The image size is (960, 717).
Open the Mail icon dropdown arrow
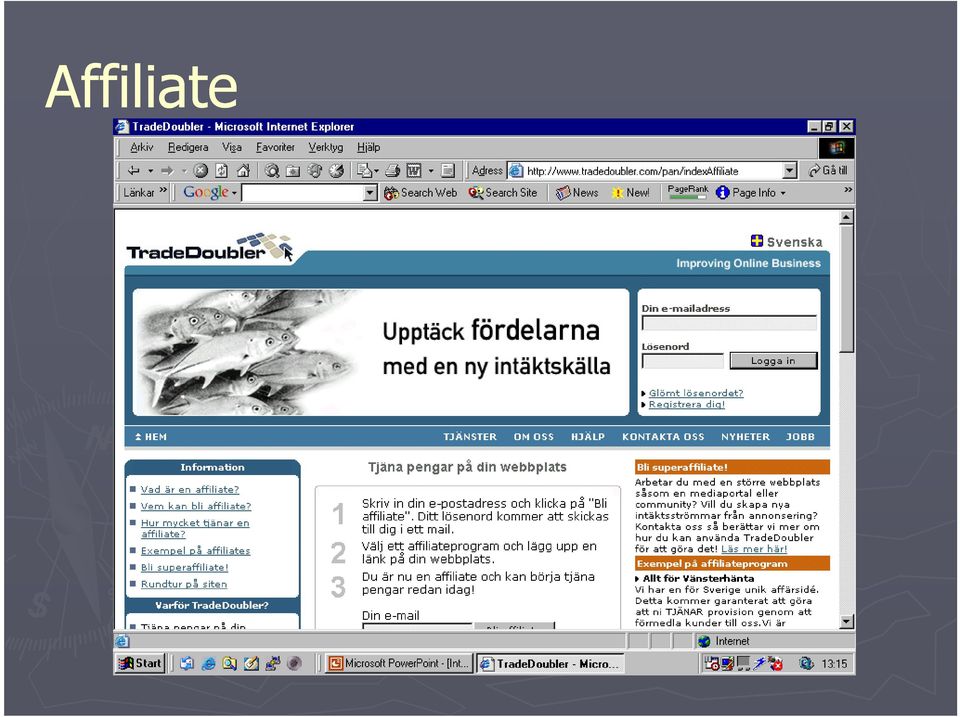pos(376,171)
